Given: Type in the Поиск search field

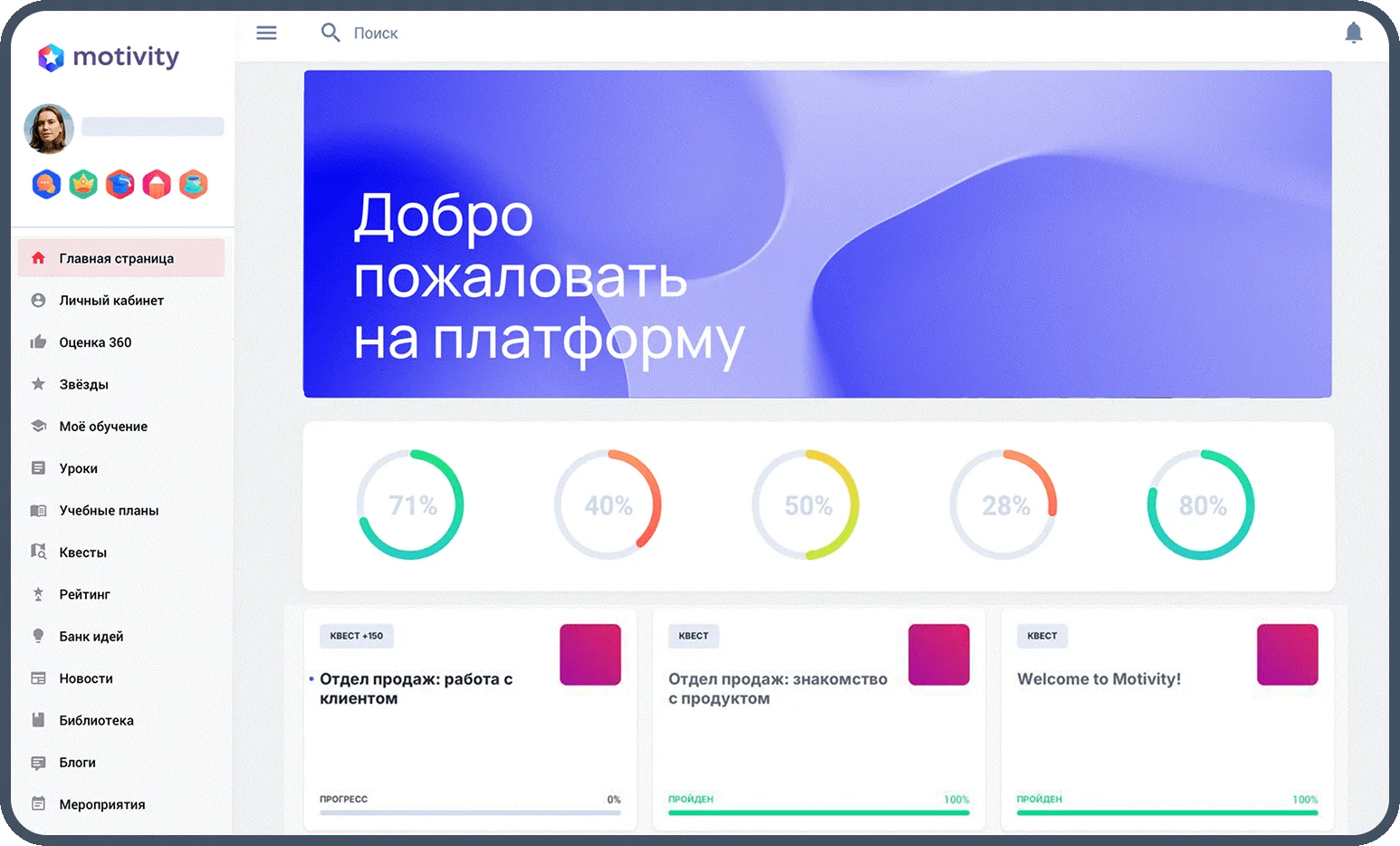Looking at the screenshot, I should (543, 34).
